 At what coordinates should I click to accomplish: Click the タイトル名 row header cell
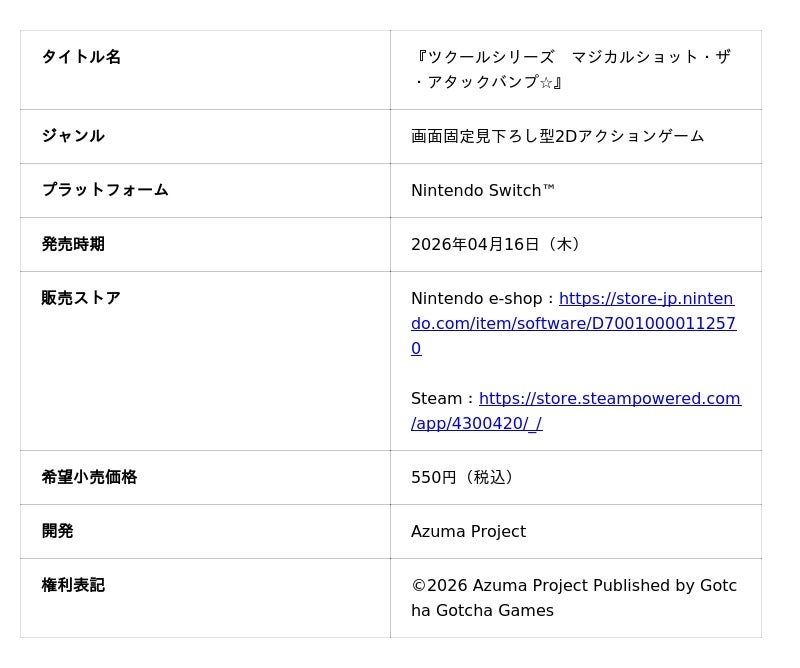[81, 57]
